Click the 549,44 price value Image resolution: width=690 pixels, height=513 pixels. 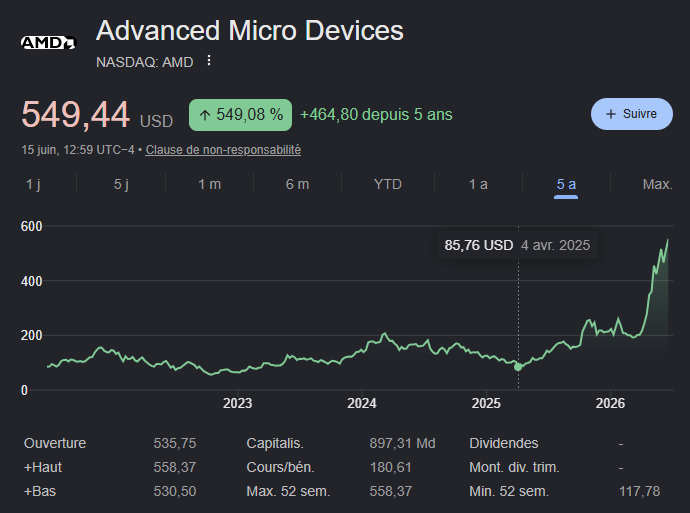coord(75,114)
